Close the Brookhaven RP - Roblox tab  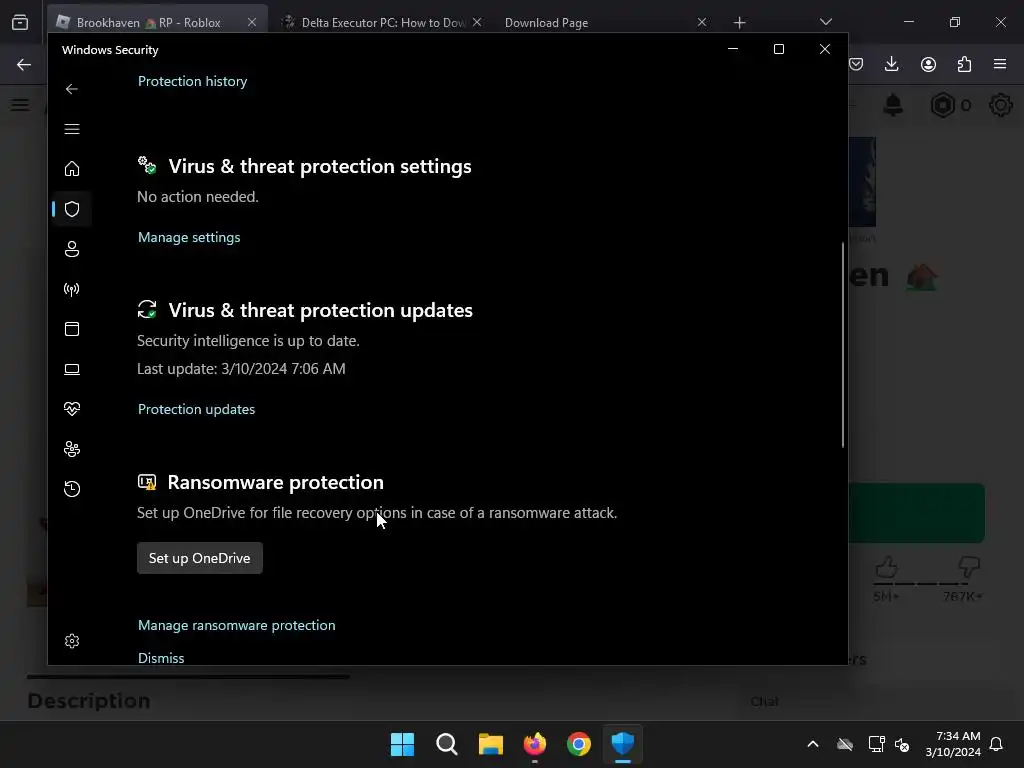tap(252, 22)
